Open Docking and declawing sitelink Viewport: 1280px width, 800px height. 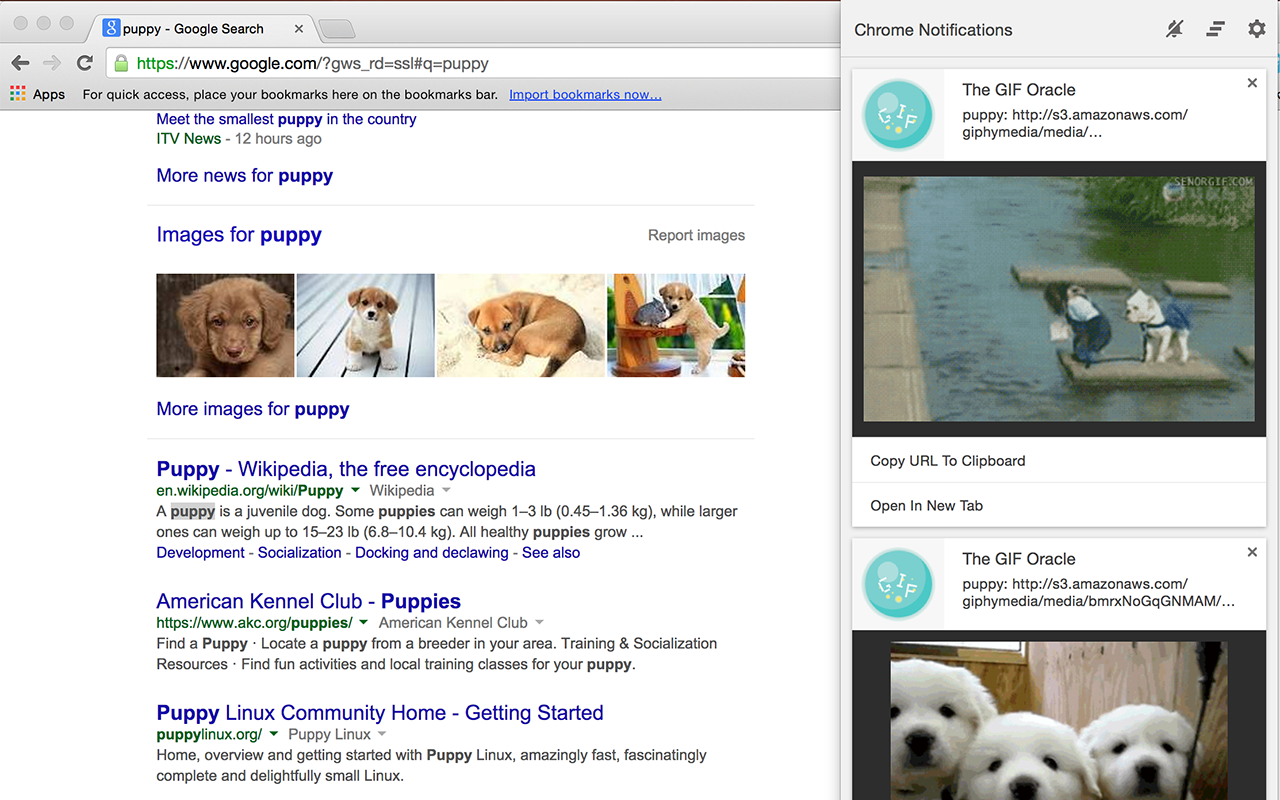click(x=431, y=552)
